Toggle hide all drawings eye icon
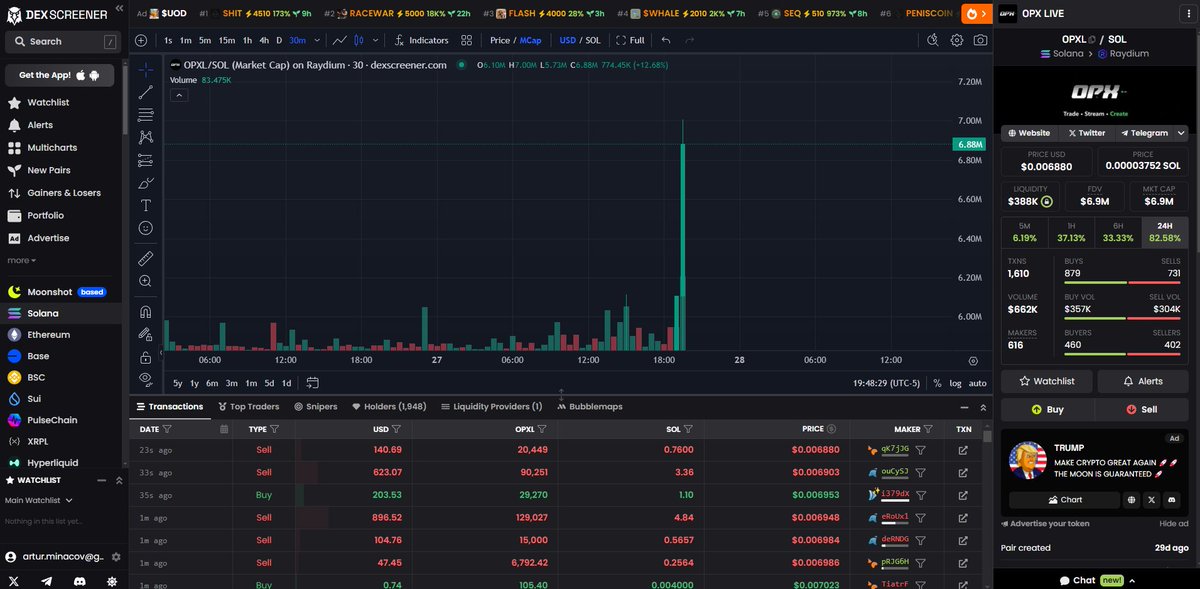 pos(146,379)
